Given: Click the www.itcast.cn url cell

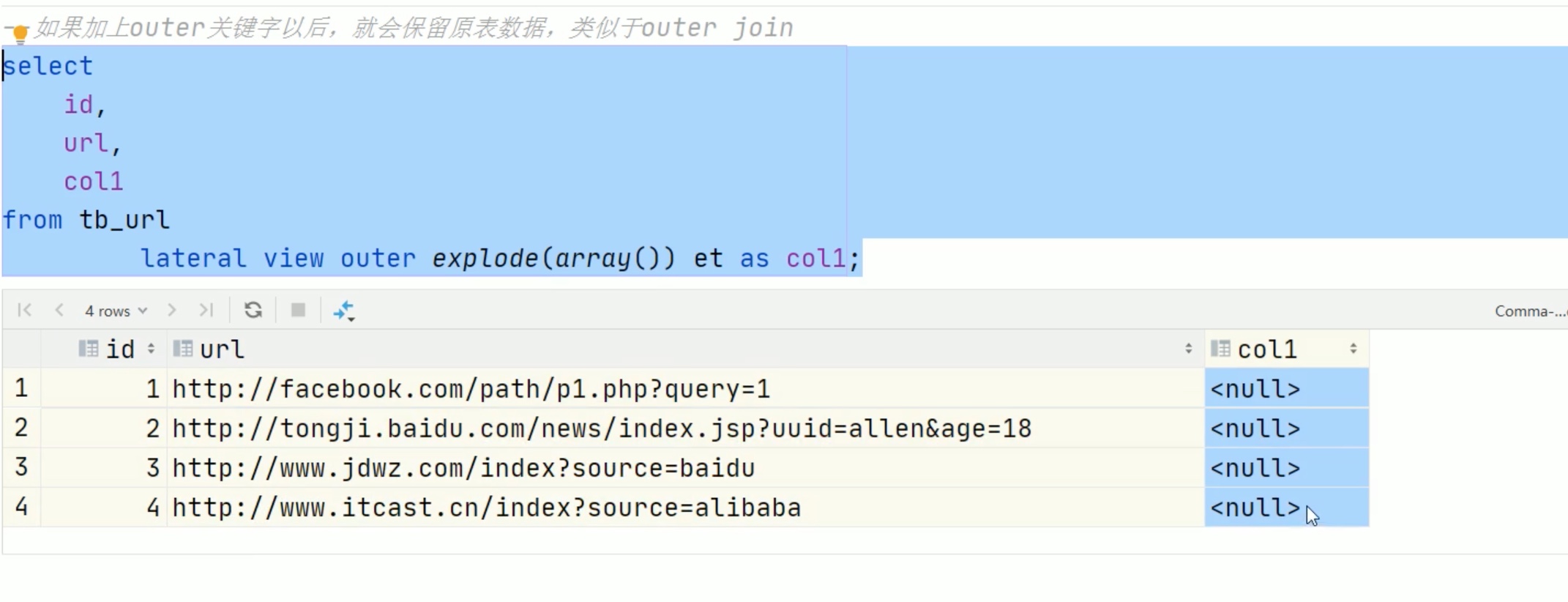Looking at the screenshot, I should (x=686, y=508).
